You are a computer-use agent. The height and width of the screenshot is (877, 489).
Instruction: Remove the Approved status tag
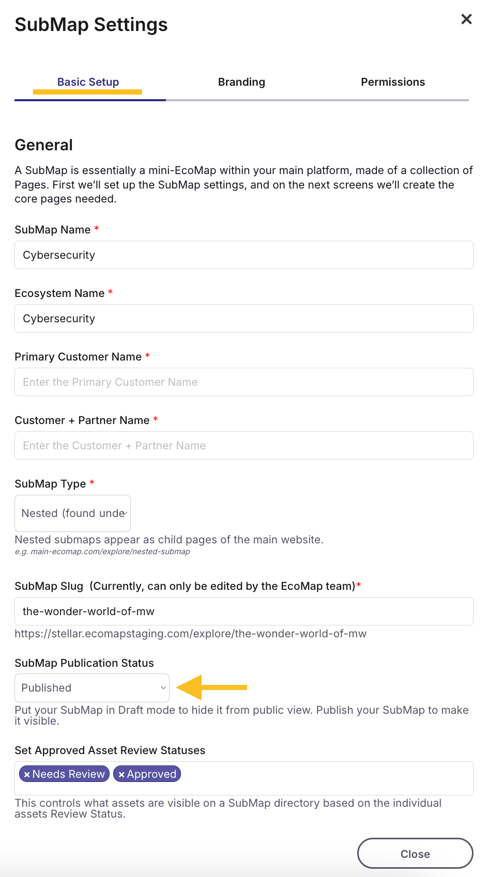click(121, 775)
